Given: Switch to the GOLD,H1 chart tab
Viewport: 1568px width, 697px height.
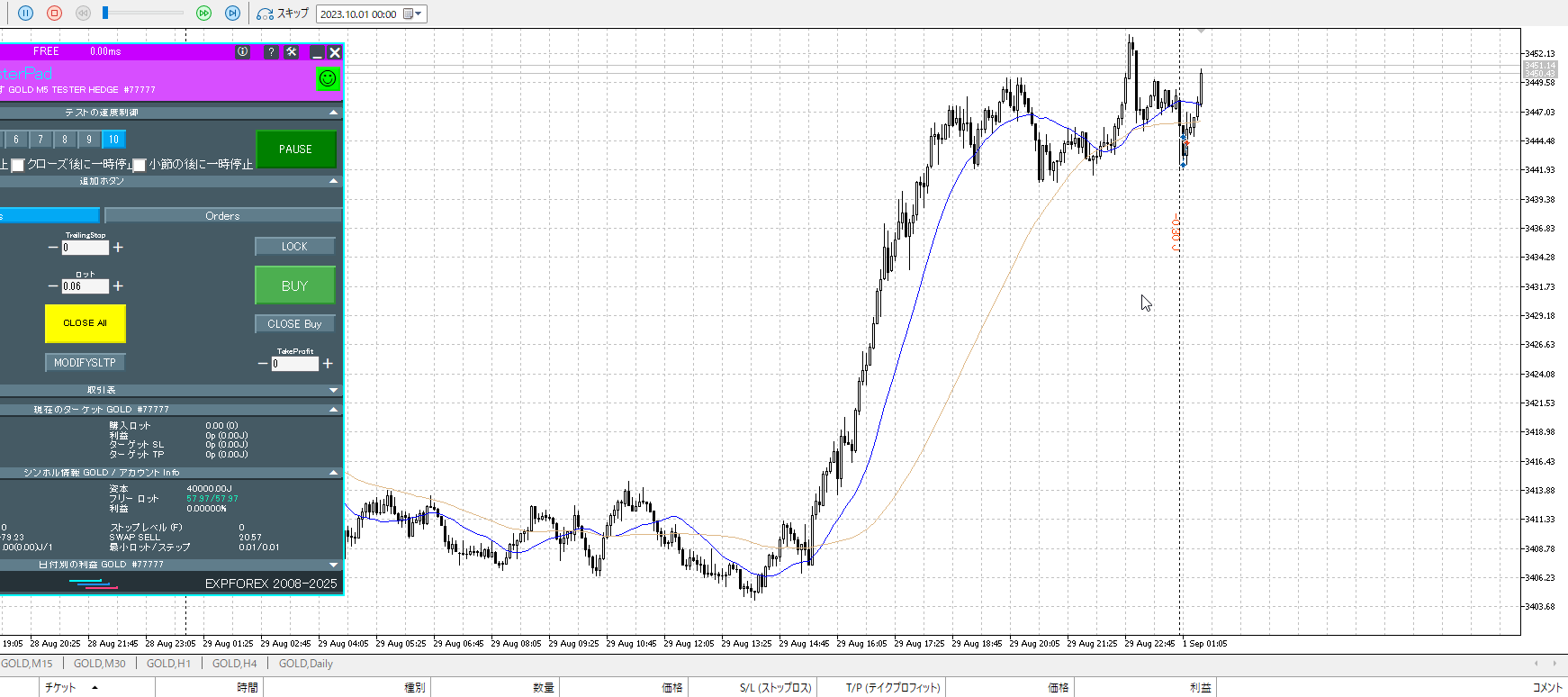Looking at the screenshot, I should pyautogui.click(x=168, y=664).
